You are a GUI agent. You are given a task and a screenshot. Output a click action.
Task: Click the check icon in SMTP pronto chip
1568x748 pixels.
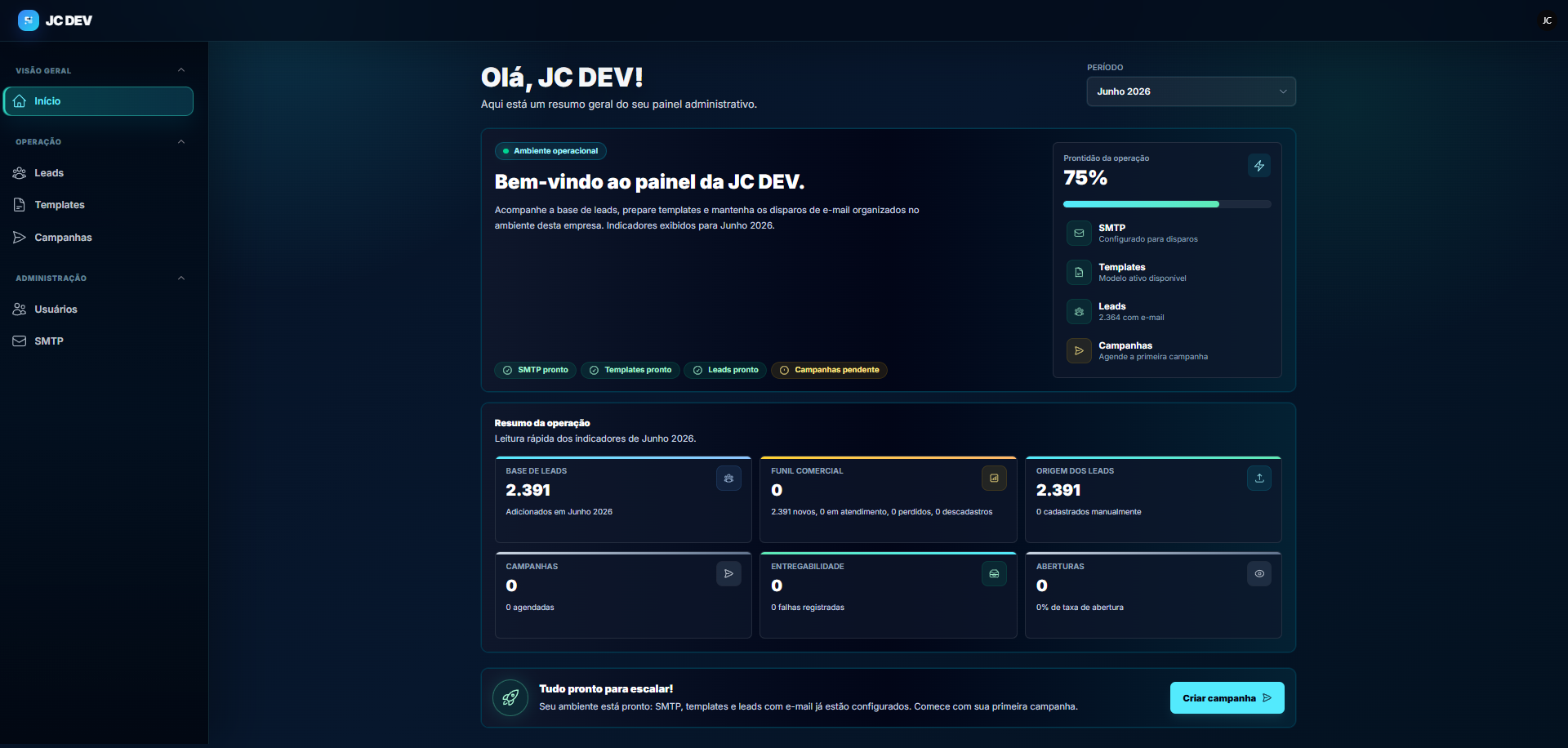508,371
